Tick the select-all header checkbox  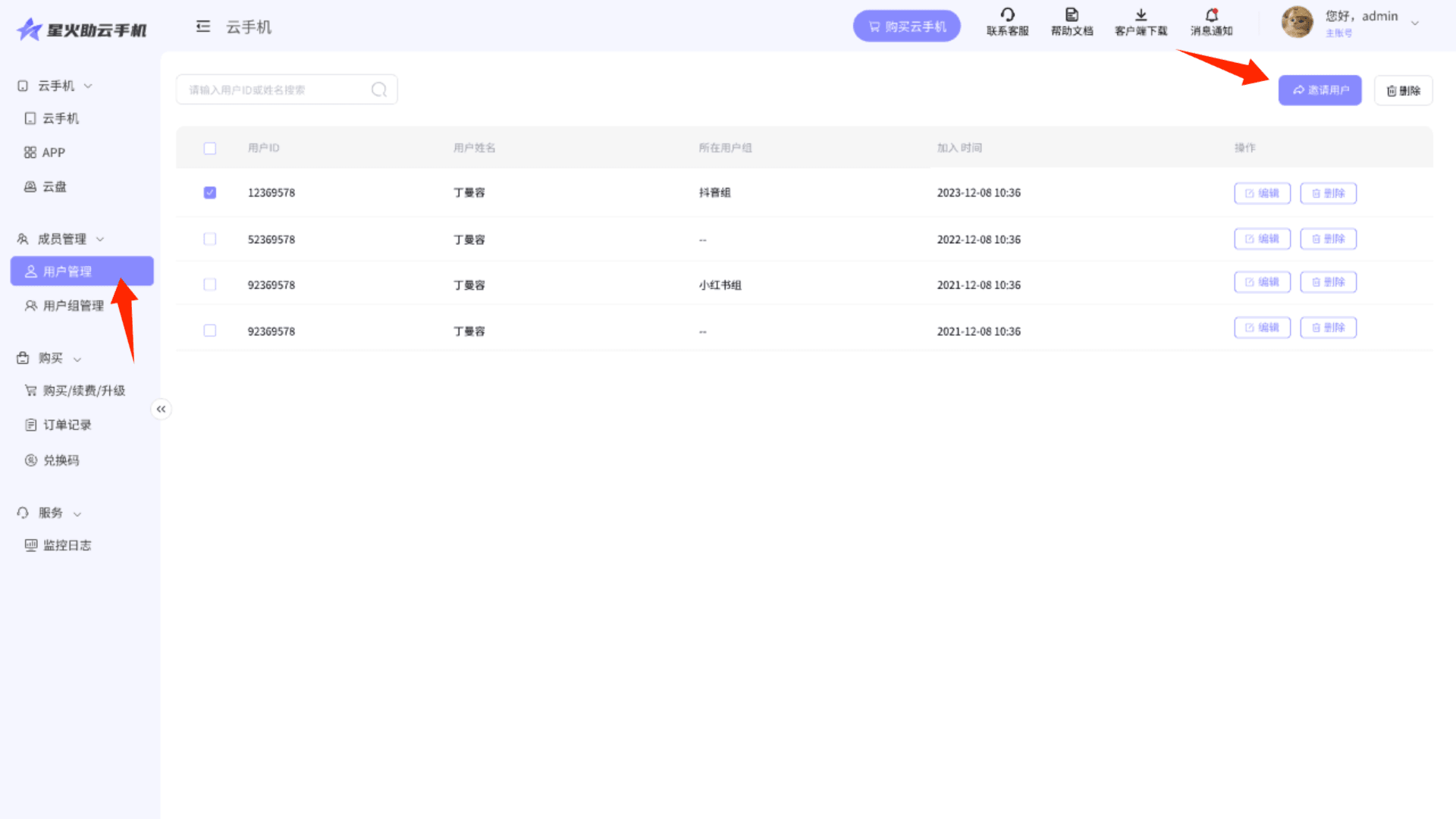pos(210,149)
